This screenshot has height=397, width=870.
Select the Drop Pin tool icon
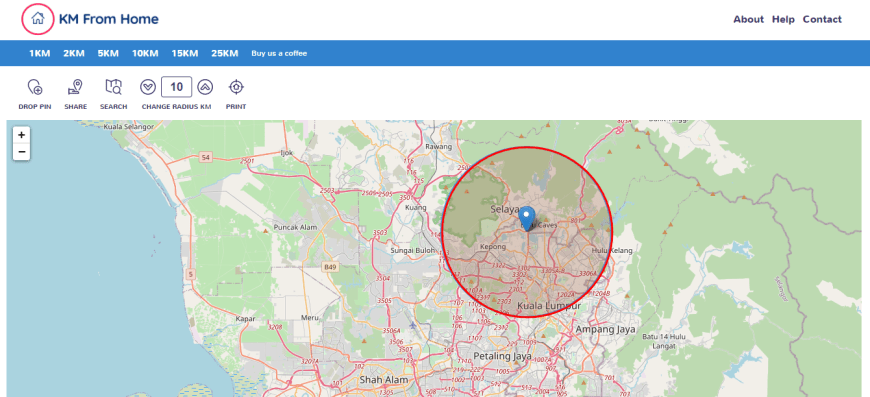[x=34, y=87]
